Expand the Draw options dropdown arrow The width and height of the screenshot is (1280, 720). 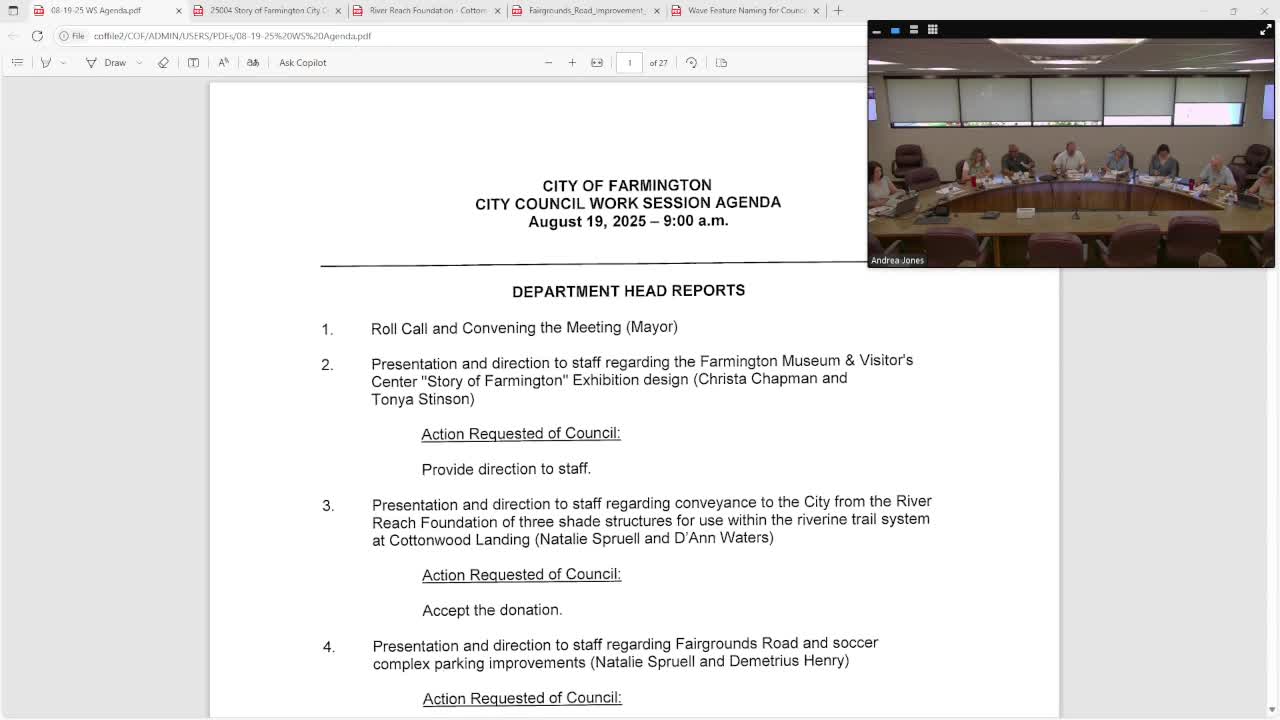click(x=138, y=62)
